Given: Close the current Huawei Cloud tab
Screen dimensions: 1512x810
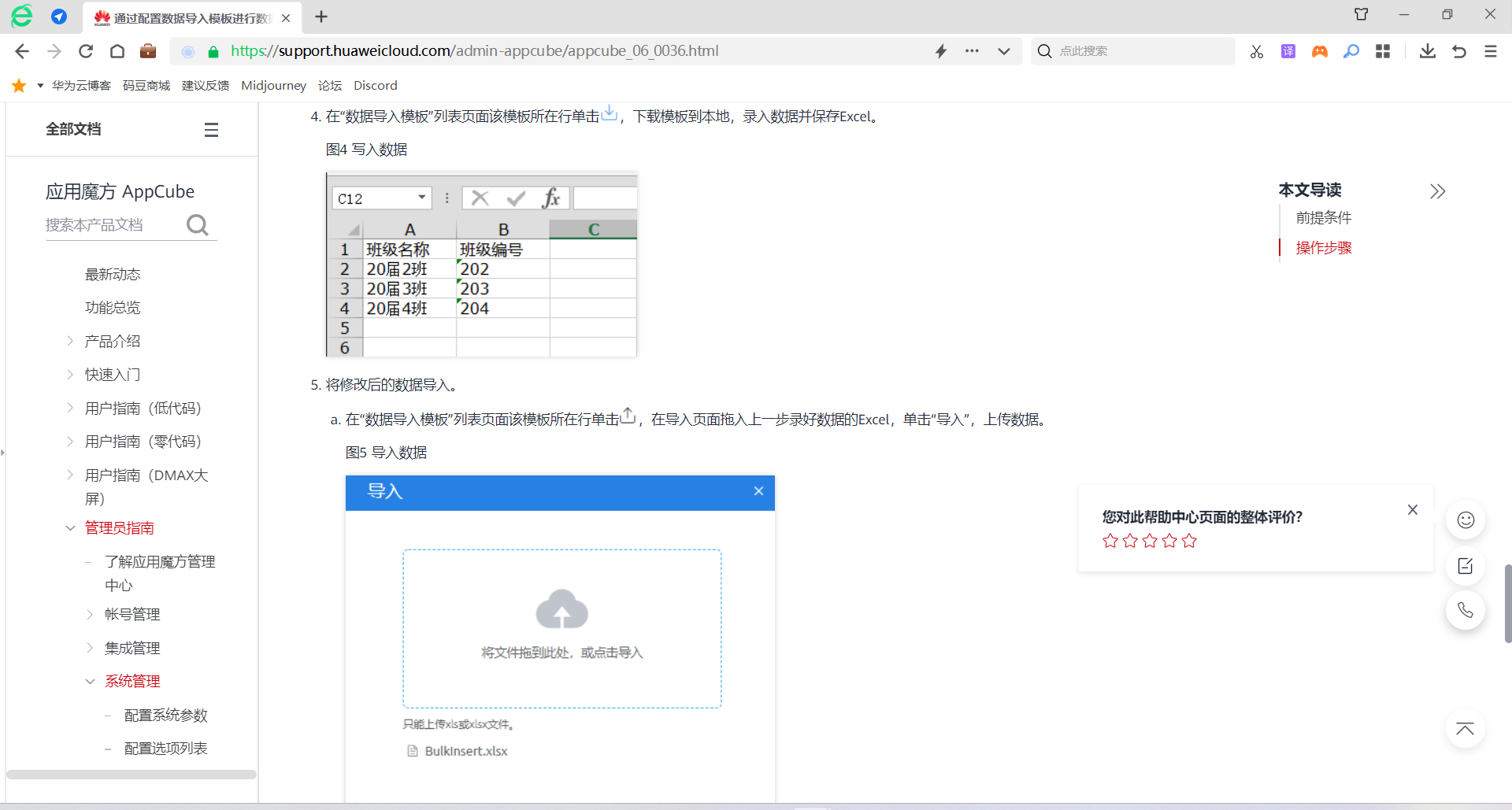Looking at the screenshot, I should pyautogui.click(x=286, y=18).
